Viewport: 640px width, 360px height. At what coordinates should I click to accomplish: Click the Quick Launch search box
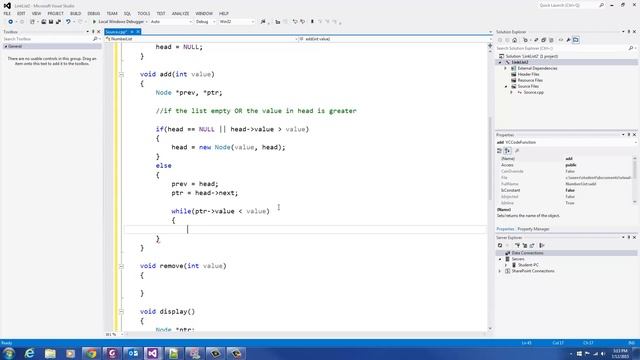[571, 5]
